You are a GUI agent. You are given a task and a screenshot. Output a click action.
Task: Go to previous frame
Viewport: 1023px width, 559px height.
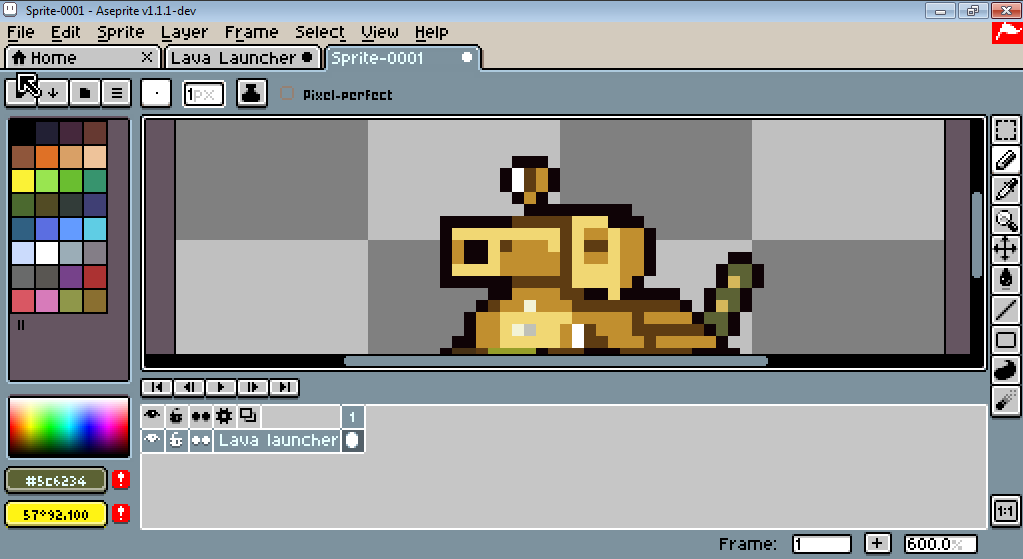click(189, 387)
